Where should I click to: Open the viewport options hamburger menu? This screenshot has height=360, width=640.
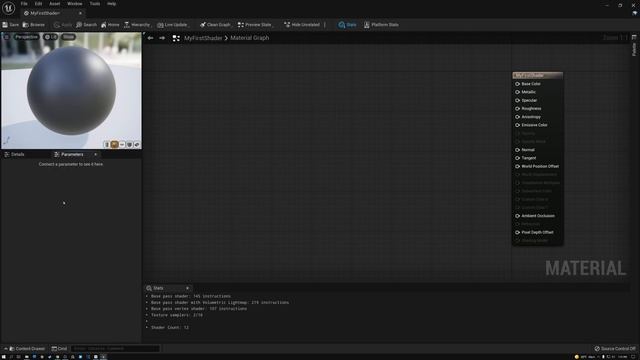click(7, 37)
